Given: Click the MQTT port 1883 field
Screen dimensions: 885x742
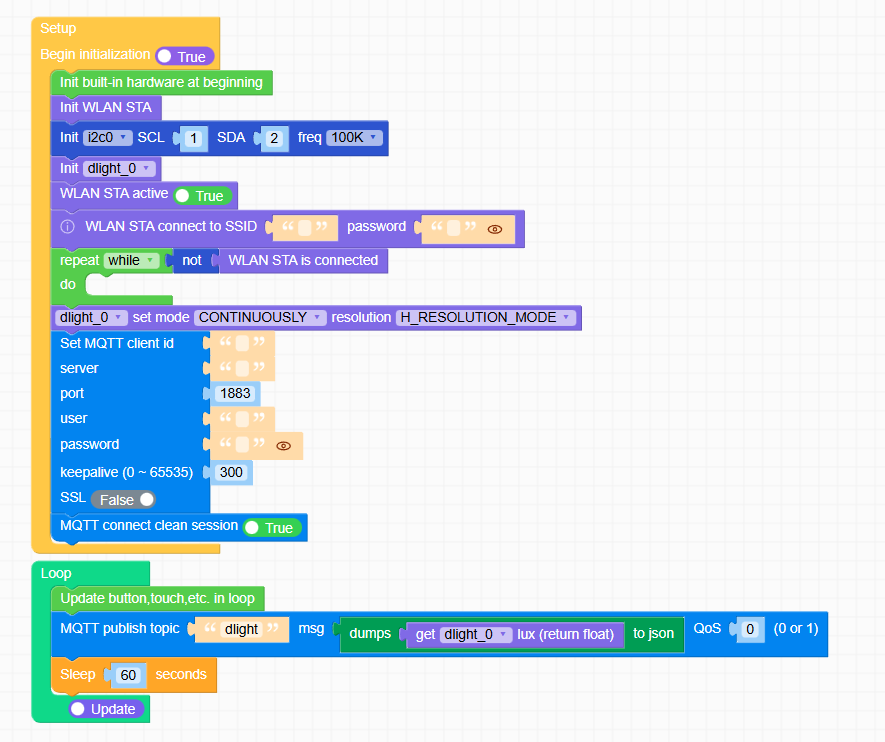Looking at the screenshot, I should click(x=235, y=393).
